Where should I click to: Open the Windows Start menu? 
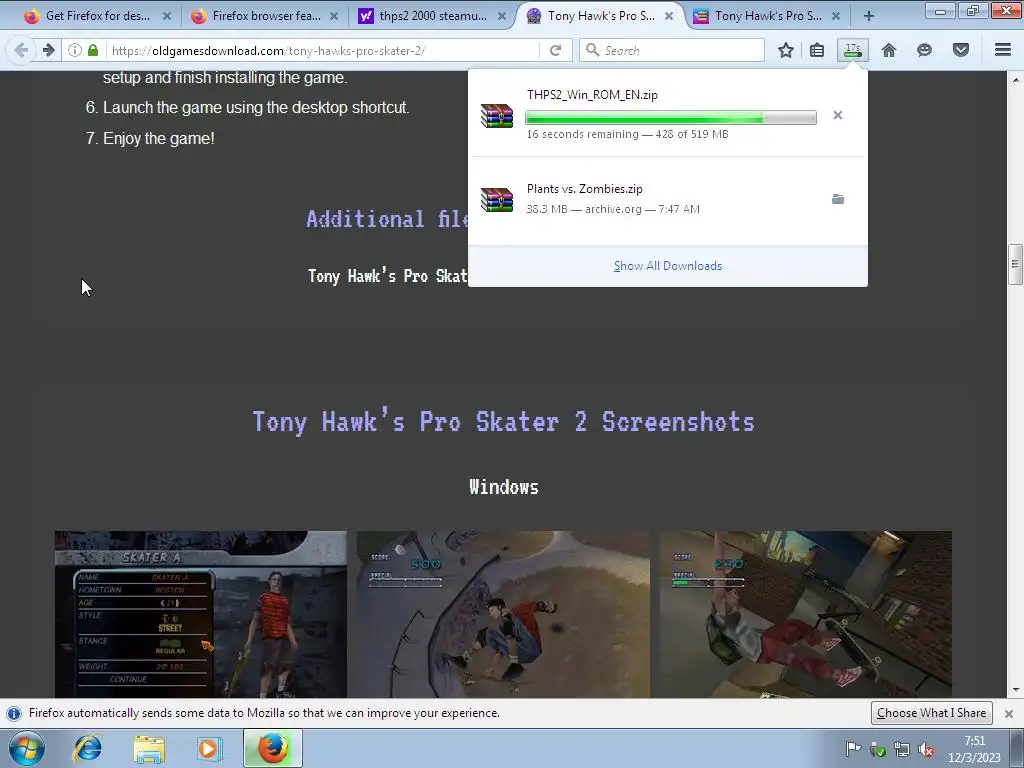point(27,748)
